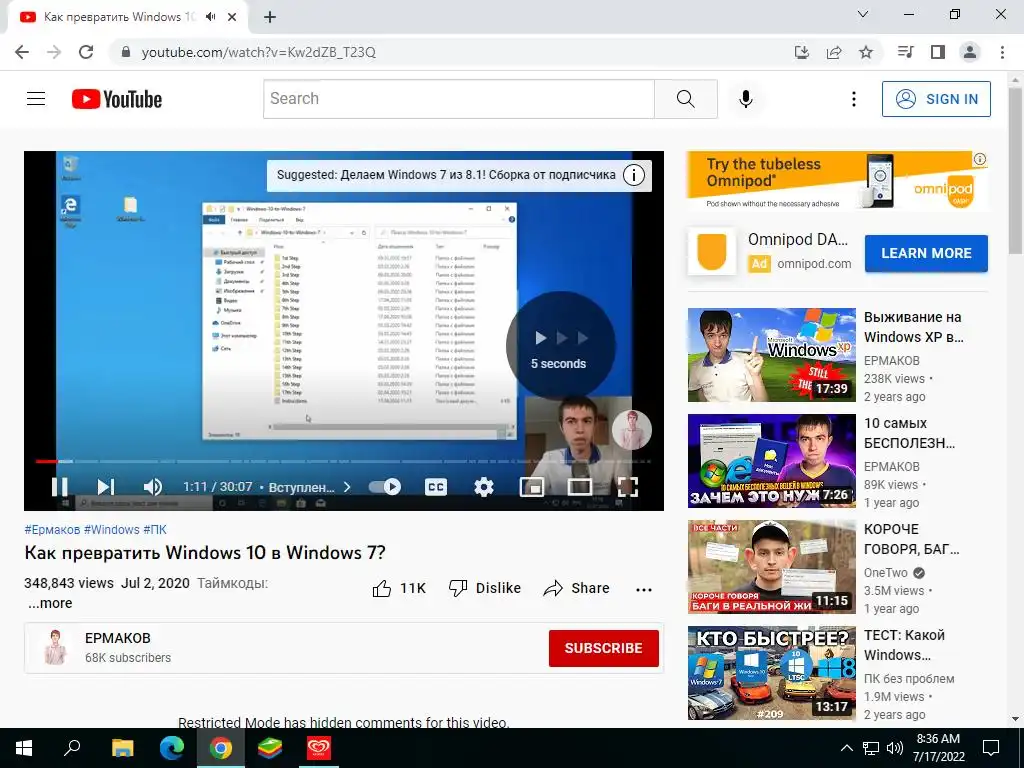Open YouTube settings three-dot menu
1024x768 pixels.
[x=854, y=99]
